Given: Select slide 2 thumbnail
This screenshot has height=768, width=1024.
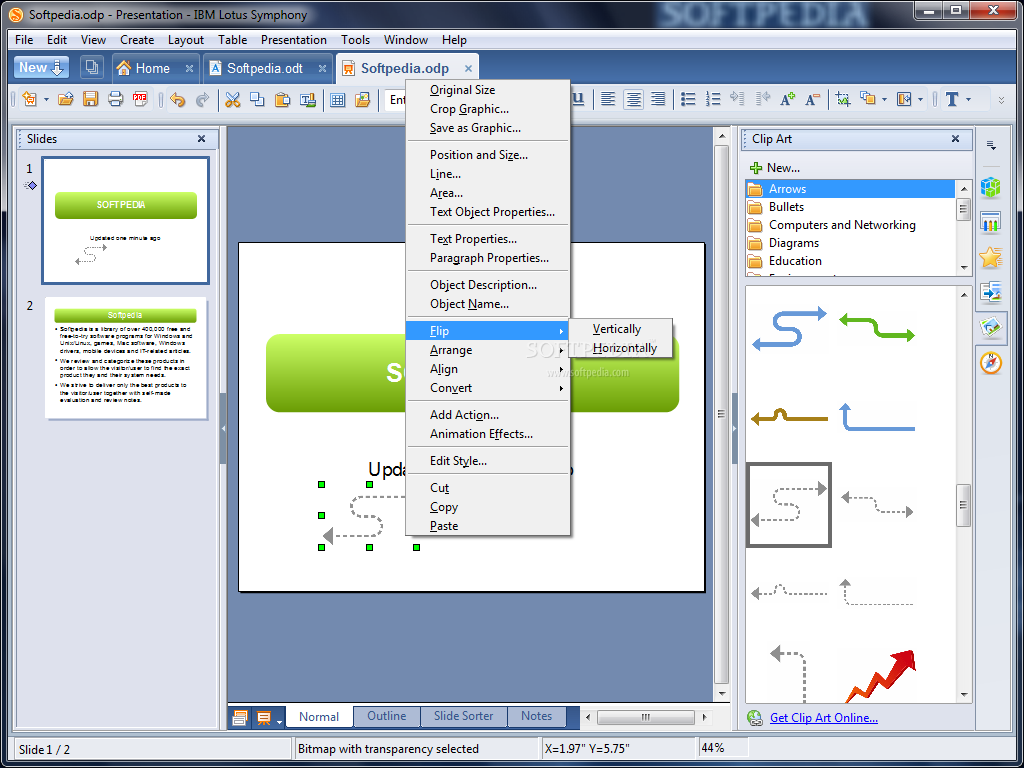Looking at the screenshot, I should pyautogui.click(x=125, y=358).
